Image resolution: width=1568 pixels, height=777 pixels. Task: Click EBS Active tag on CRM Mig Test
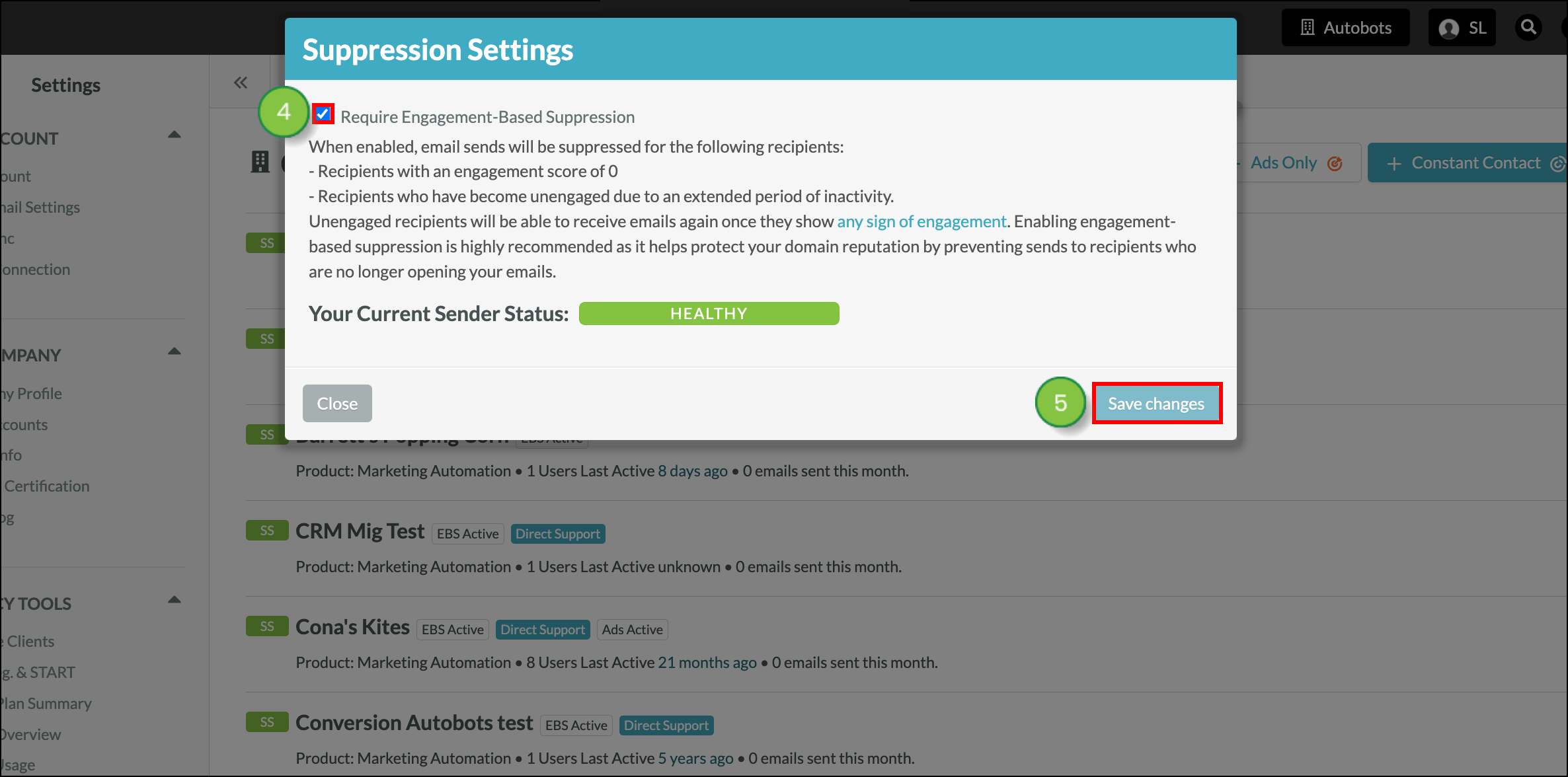(468, 534)
